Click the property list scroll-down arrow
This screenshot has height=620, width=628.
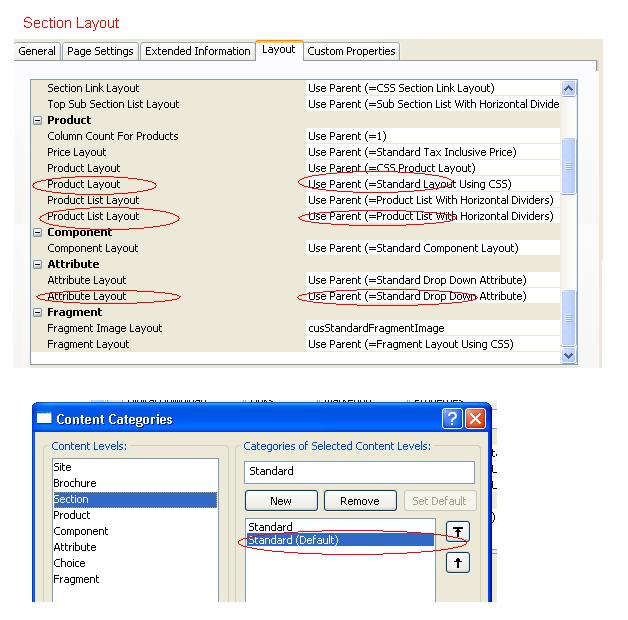(x=568, y=354)
